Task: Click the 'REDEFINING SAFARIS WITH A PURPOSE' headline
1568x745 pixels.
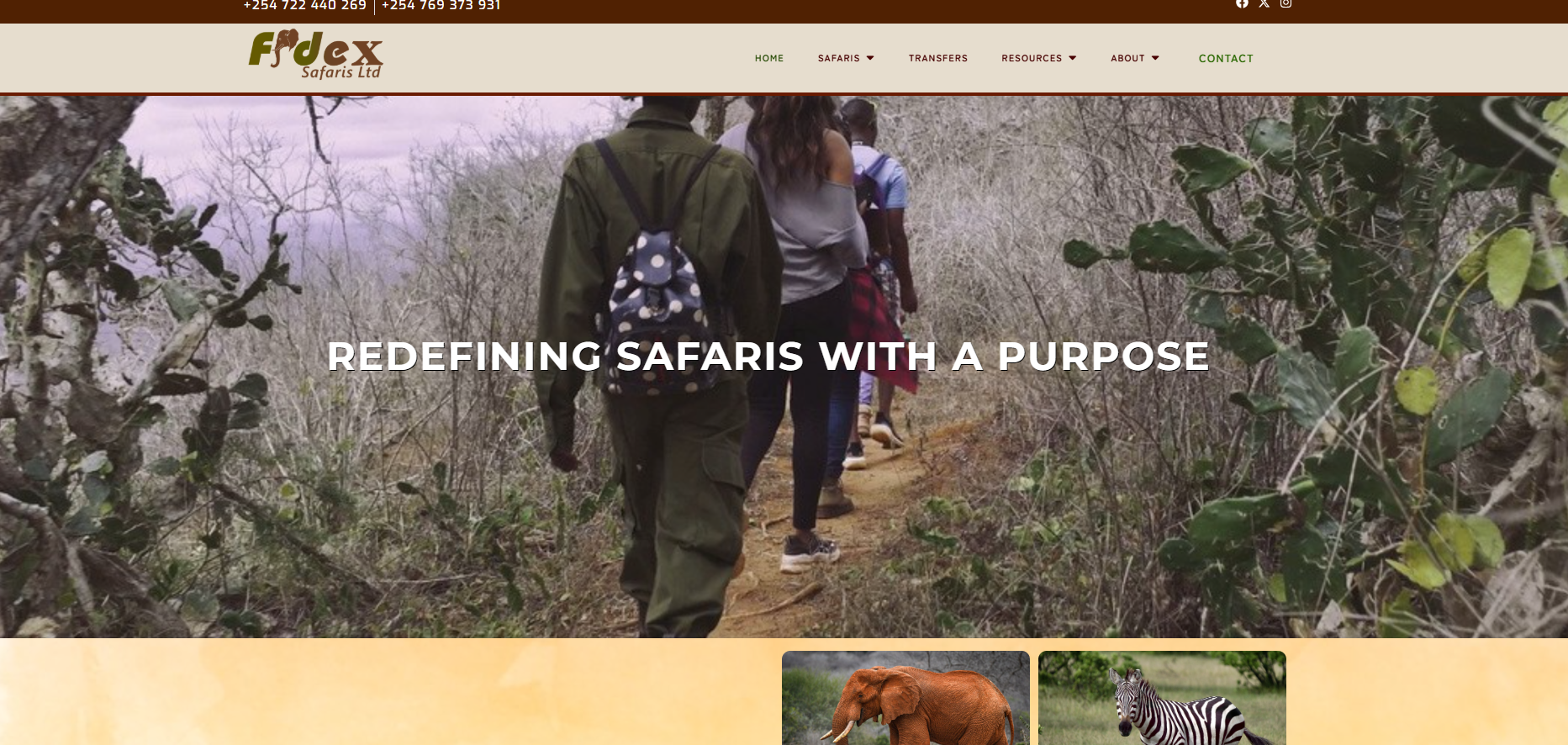Action: click(x=768, y=357)
